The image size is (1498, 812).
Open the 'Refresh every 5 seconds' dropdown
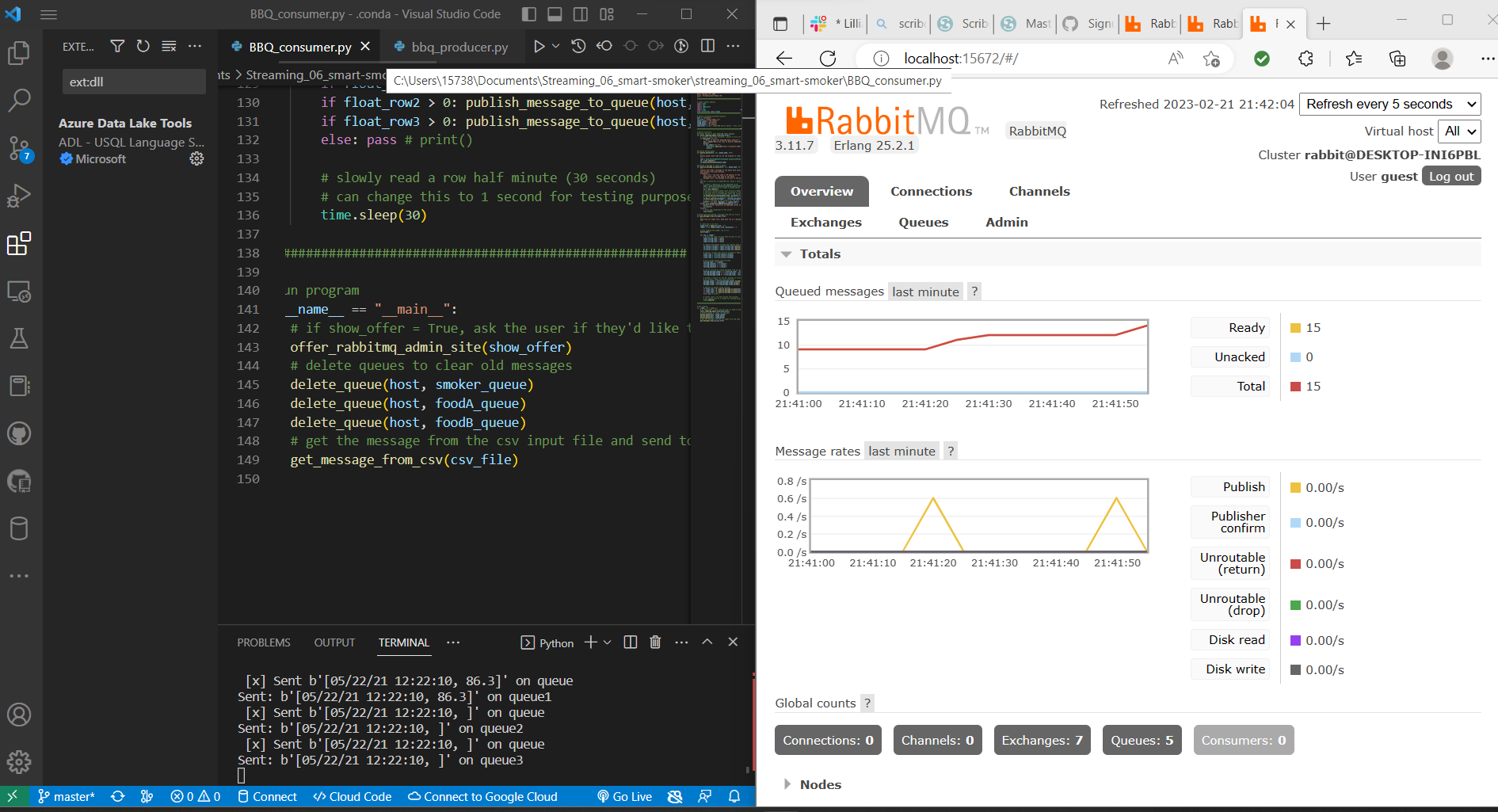pos(1389,104)
